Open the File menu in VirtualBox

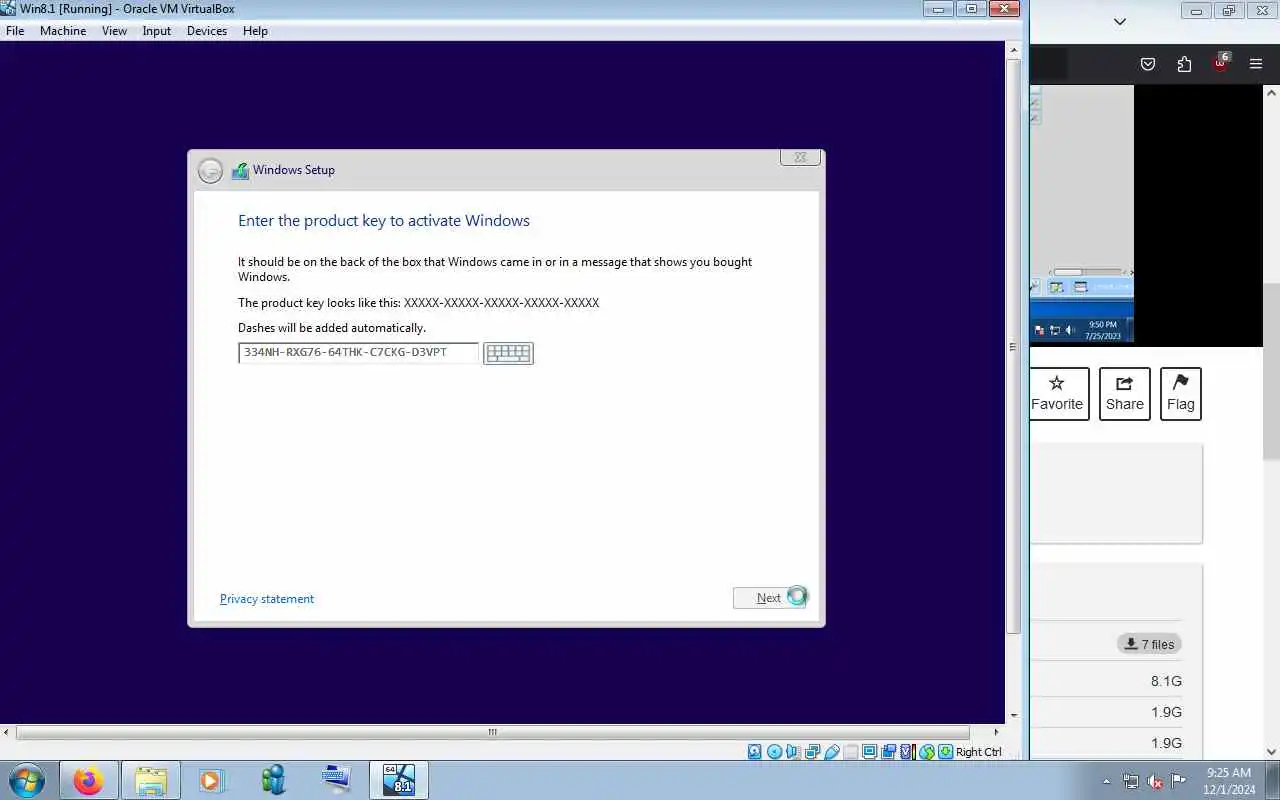point(15,31)
